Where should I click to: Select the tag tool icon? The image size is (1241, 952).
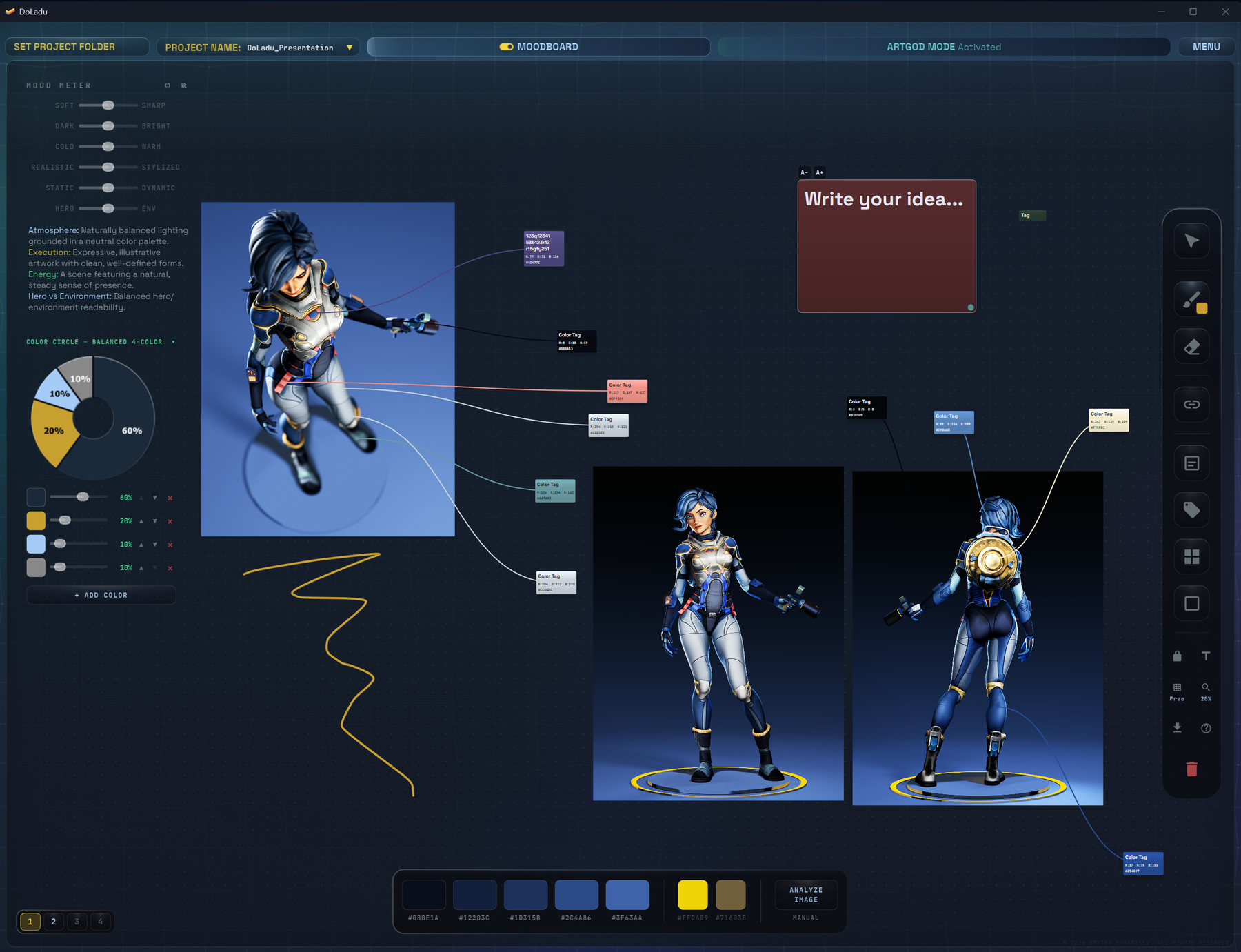(1191, 510)
